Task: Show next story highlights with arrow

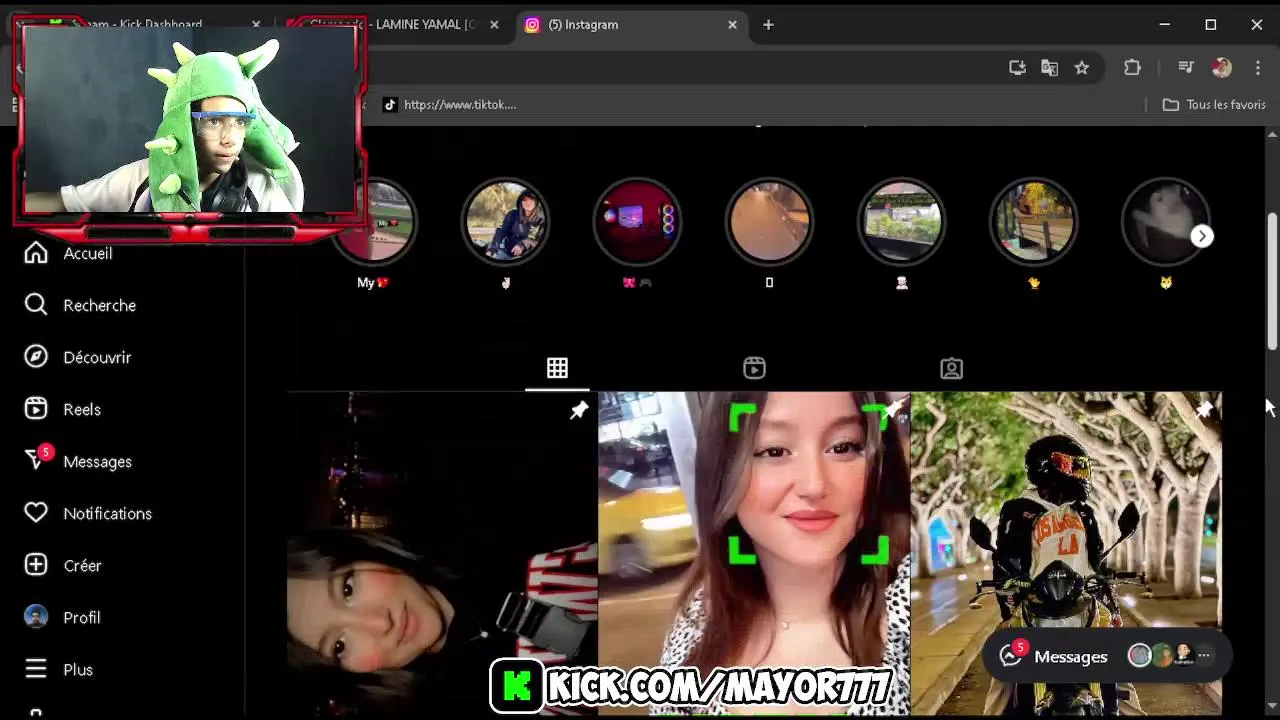Action: click(1202, 236)
